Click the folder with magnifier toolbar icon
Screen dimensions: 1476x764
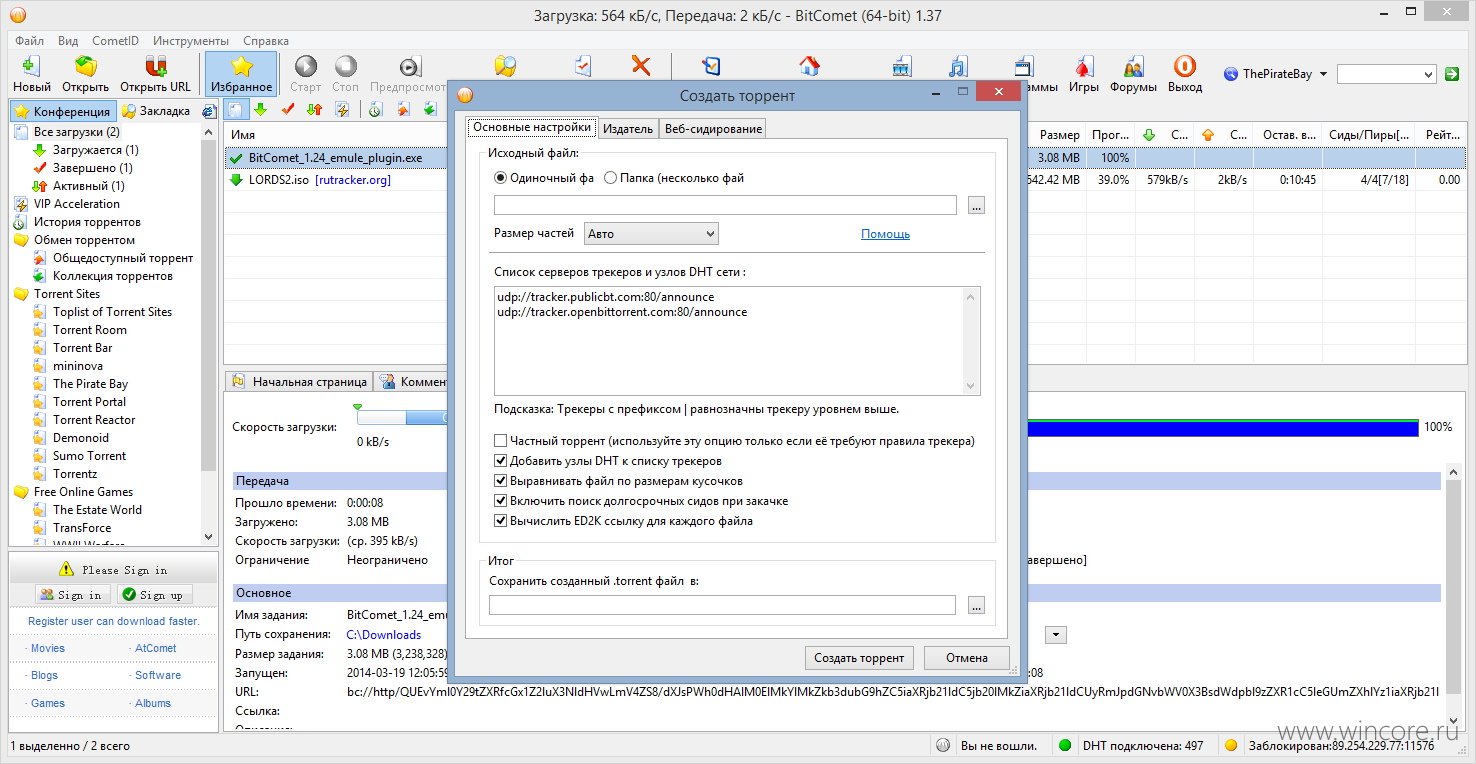(506, 66)
